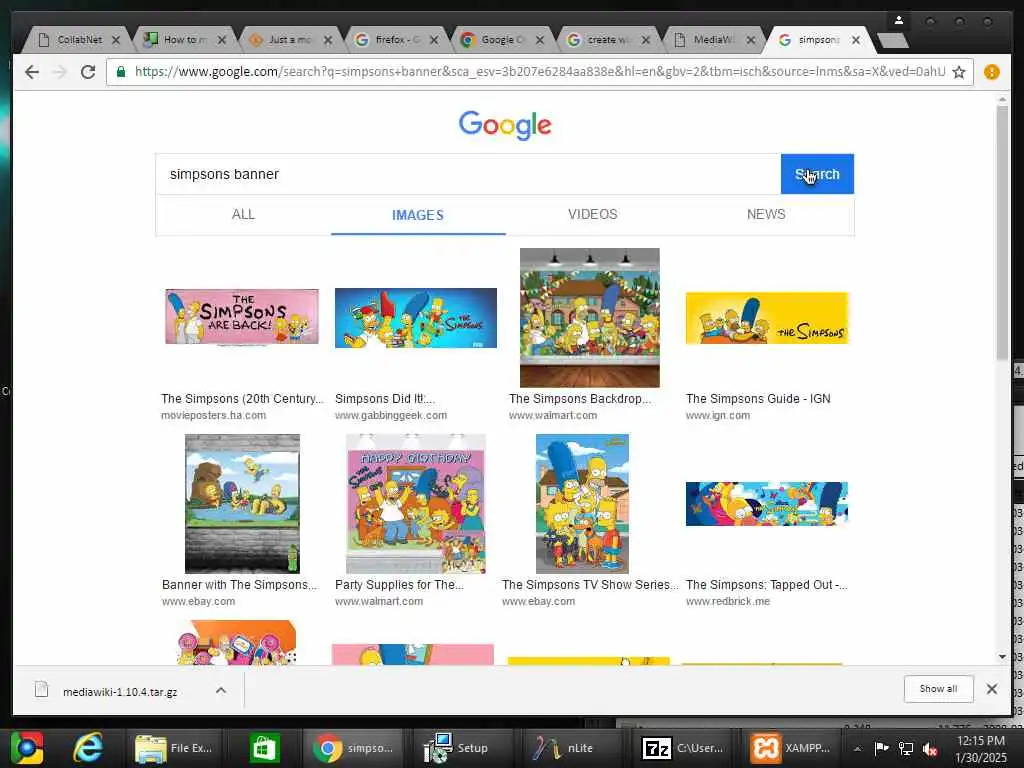
Task: Click the 'Simpsons Did It!:...' title
Action: click(x=385, y=399)
